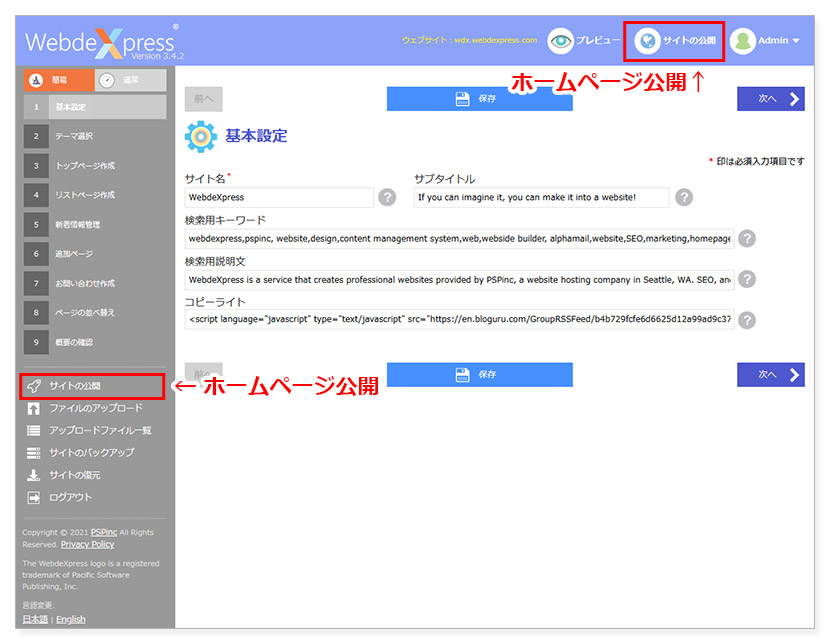Viewport: 830px width, 644px height.
Task: Click the chevron arrow in top 次へ button
Action: [x=794, y=99]
